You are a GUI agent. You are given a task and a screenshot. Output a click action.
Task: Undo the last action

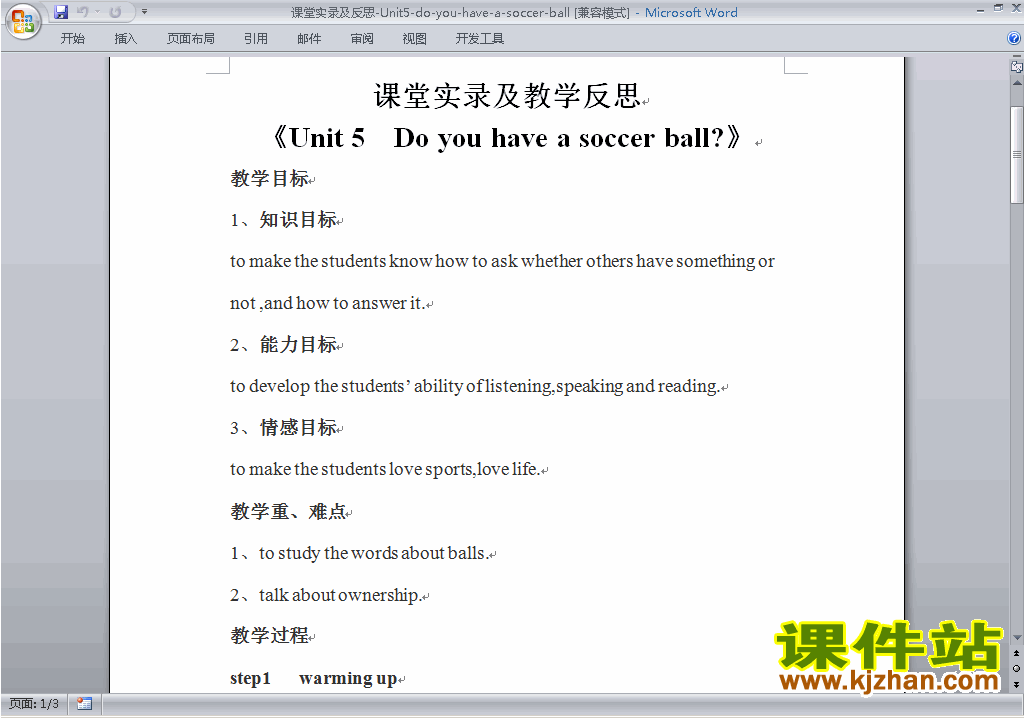[82, 12]
